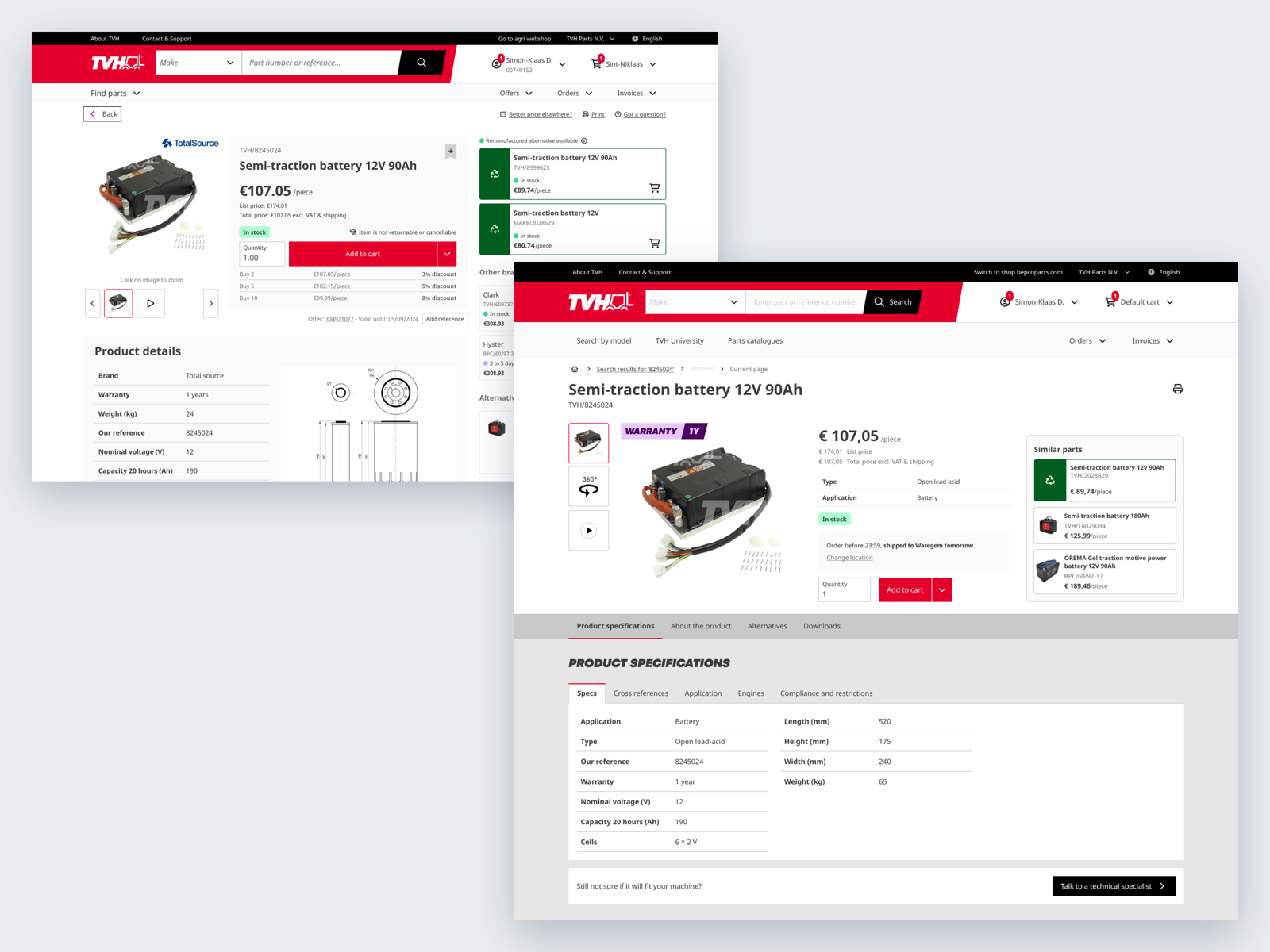Show previous thumbnail in back window gallery
Viewport: 1270px width, 952px height.
coord(93,303)
